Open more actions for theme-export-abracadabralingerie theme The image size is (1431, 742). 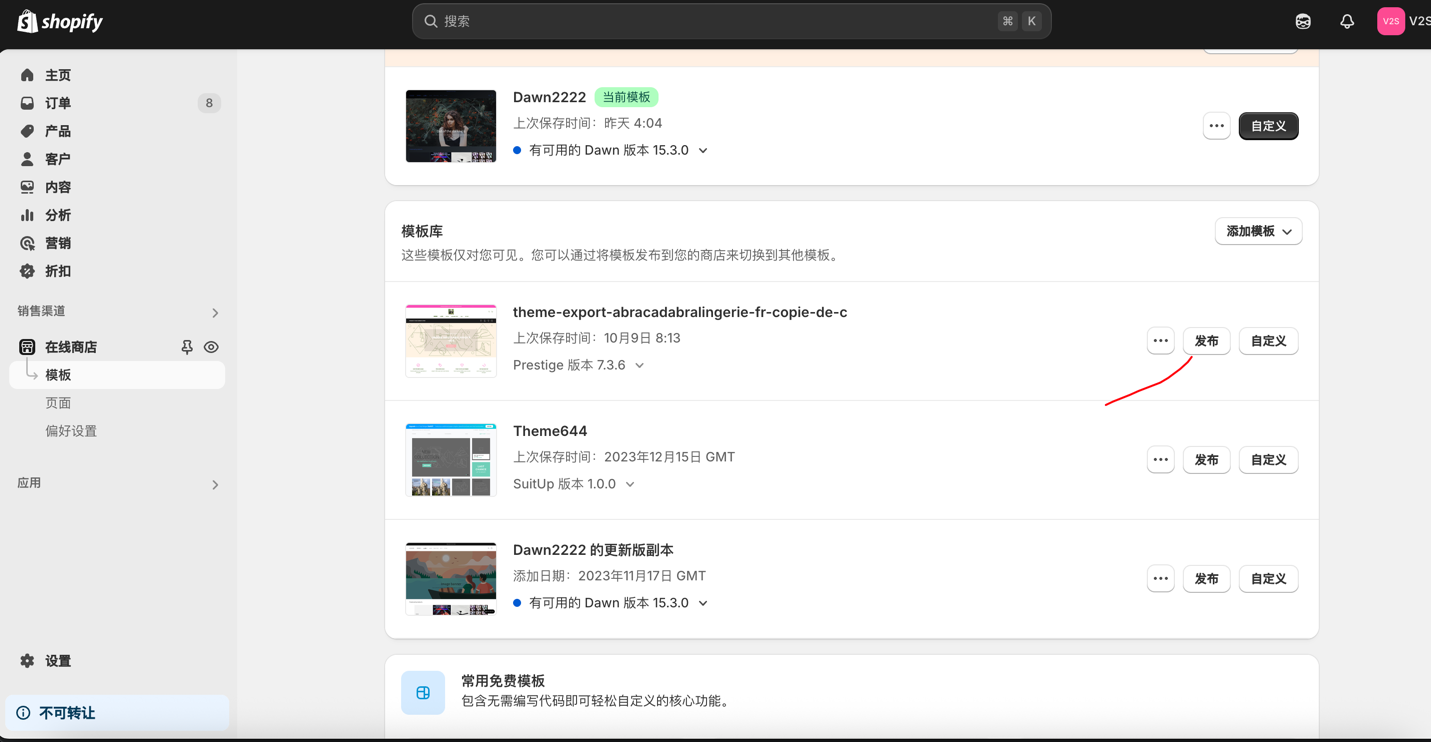[1160, 341]
